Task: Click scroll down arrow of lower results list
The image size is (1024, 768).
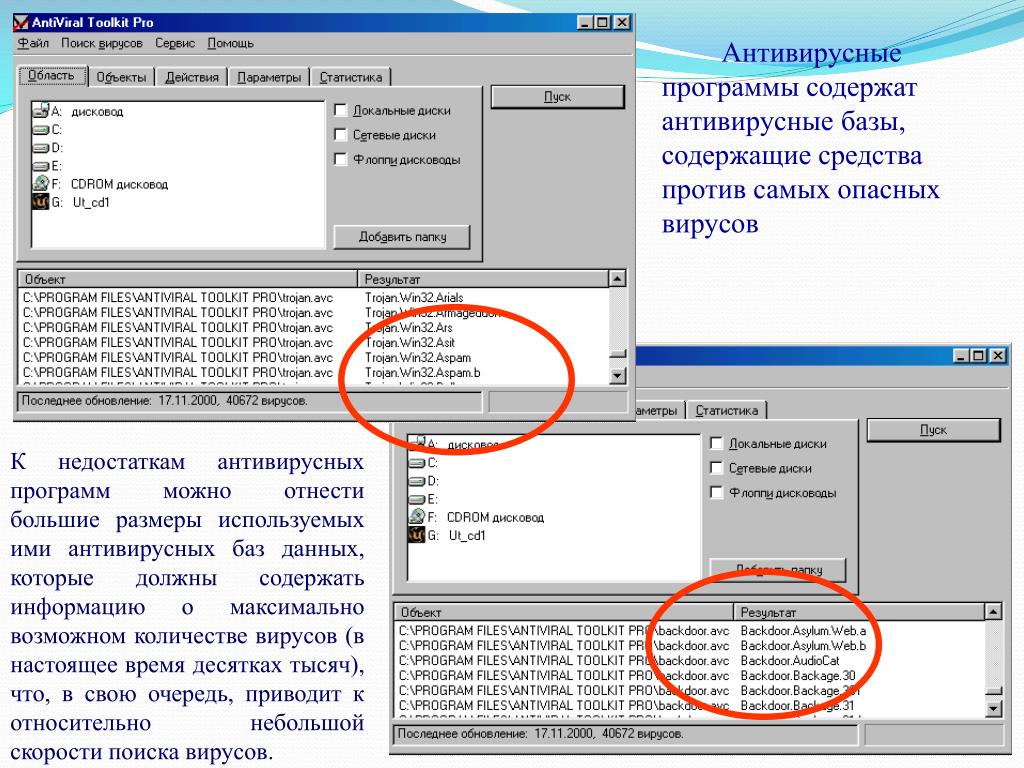Action: tap(993, 709)
